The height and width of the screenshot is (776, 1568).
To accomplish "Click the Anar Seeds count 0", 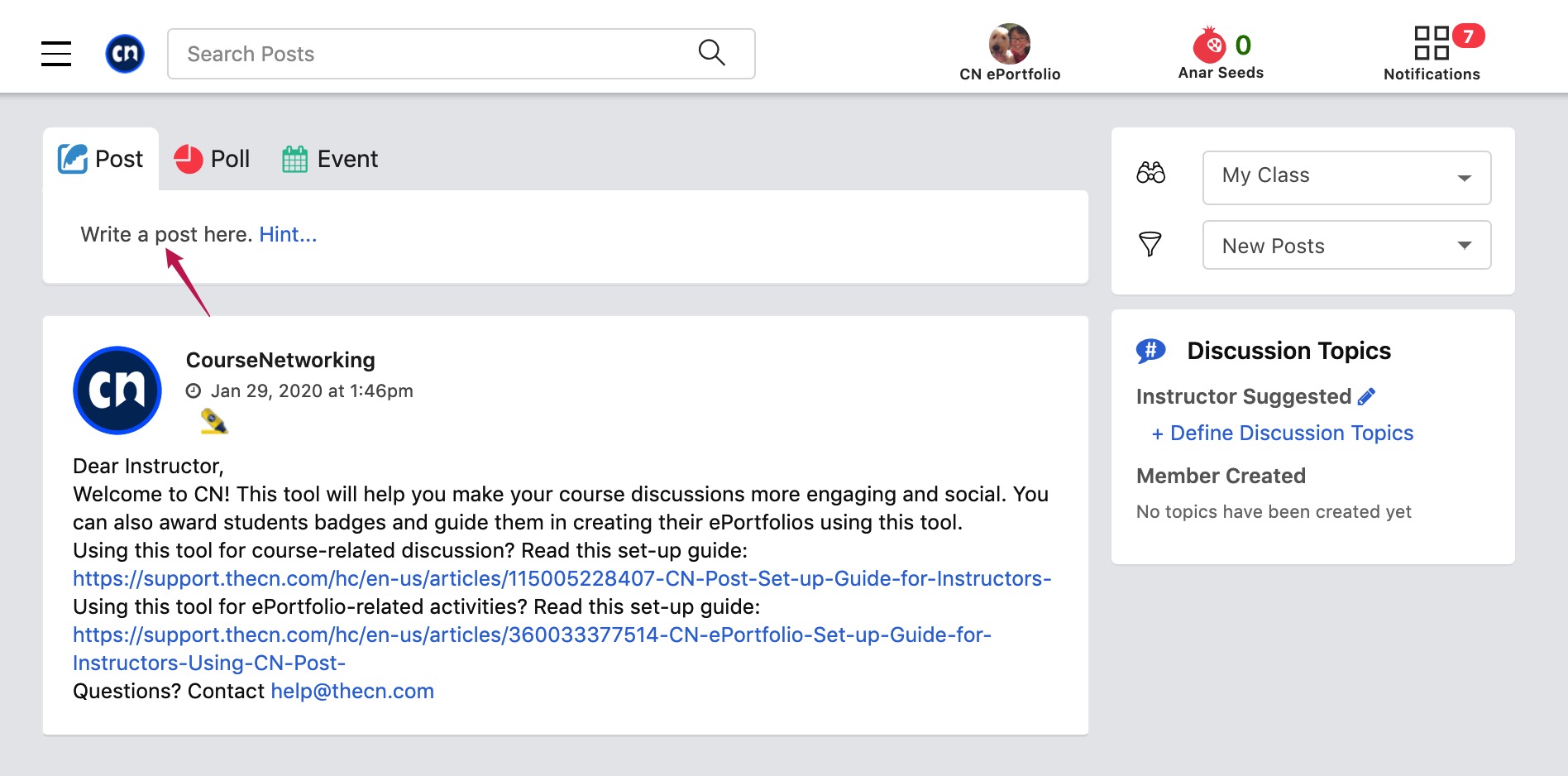I will 1243,45.
